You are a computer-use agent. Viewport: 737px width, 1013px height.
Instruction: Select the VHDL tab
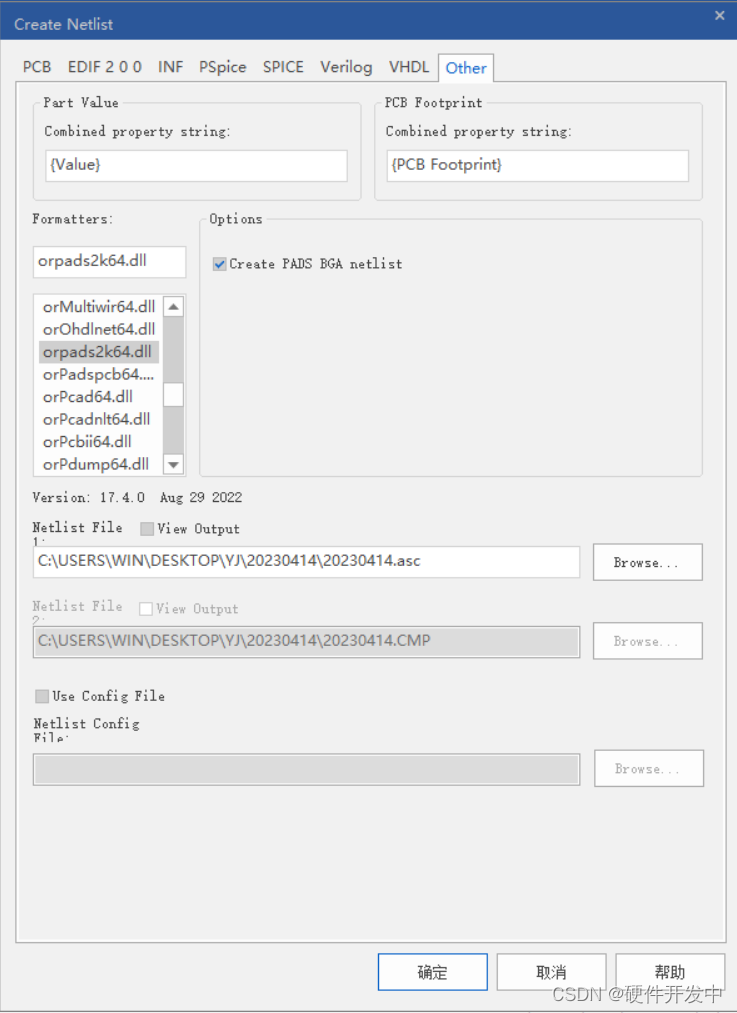[409, 67]
